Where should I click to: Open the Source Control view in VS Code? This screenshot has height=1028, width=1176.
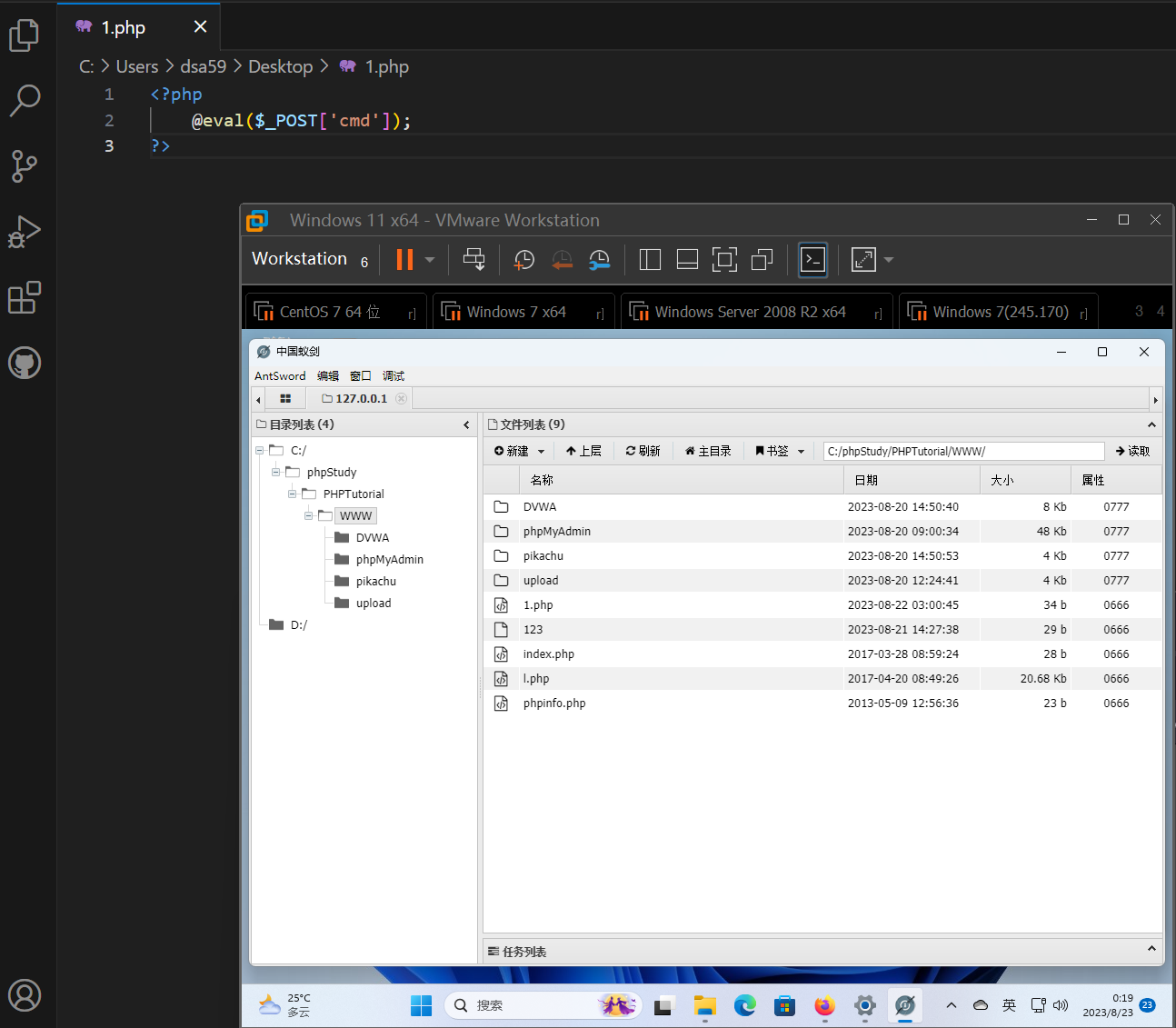(25, 165)
